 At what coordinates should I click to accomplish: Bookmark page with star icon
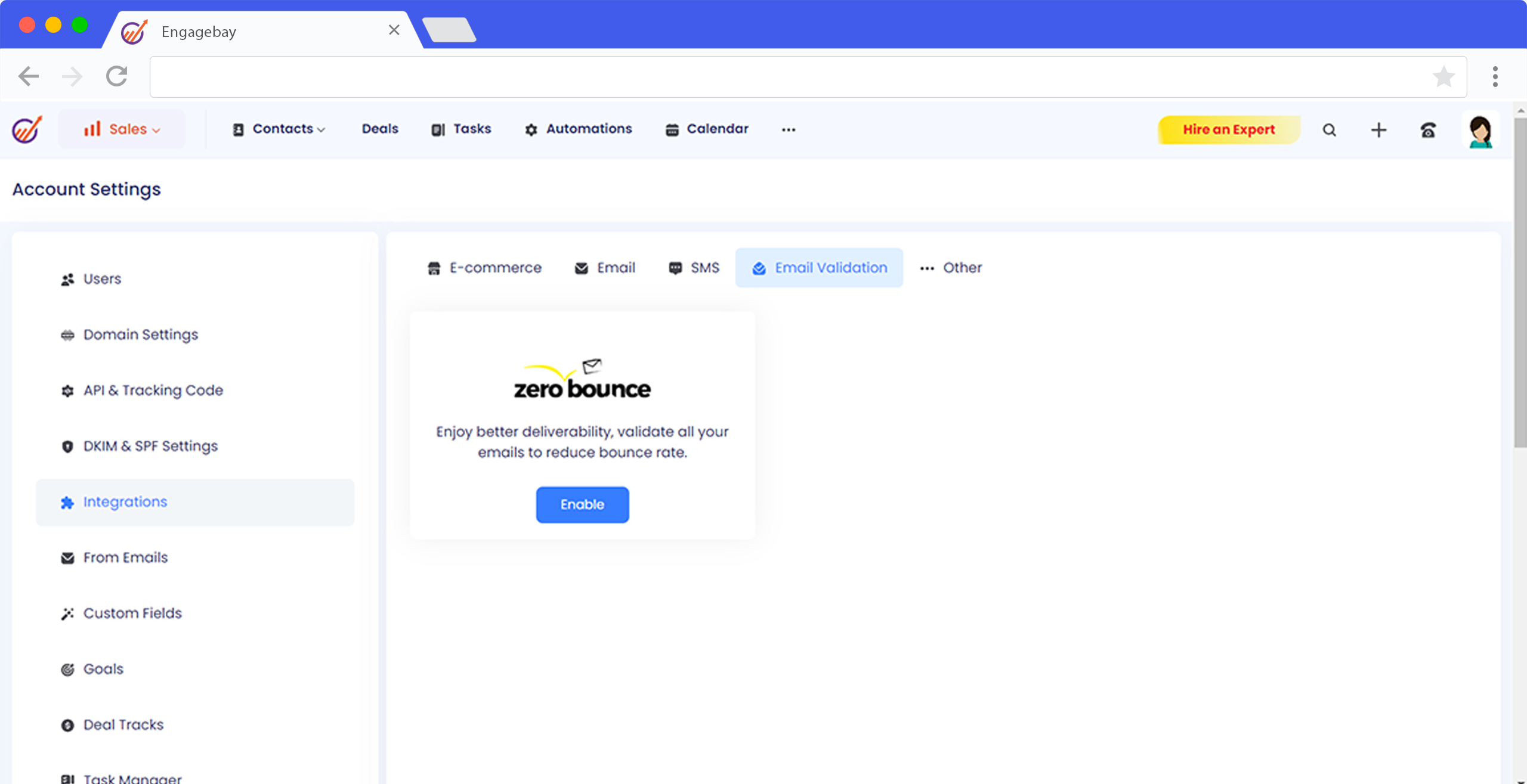[1443, 77]
